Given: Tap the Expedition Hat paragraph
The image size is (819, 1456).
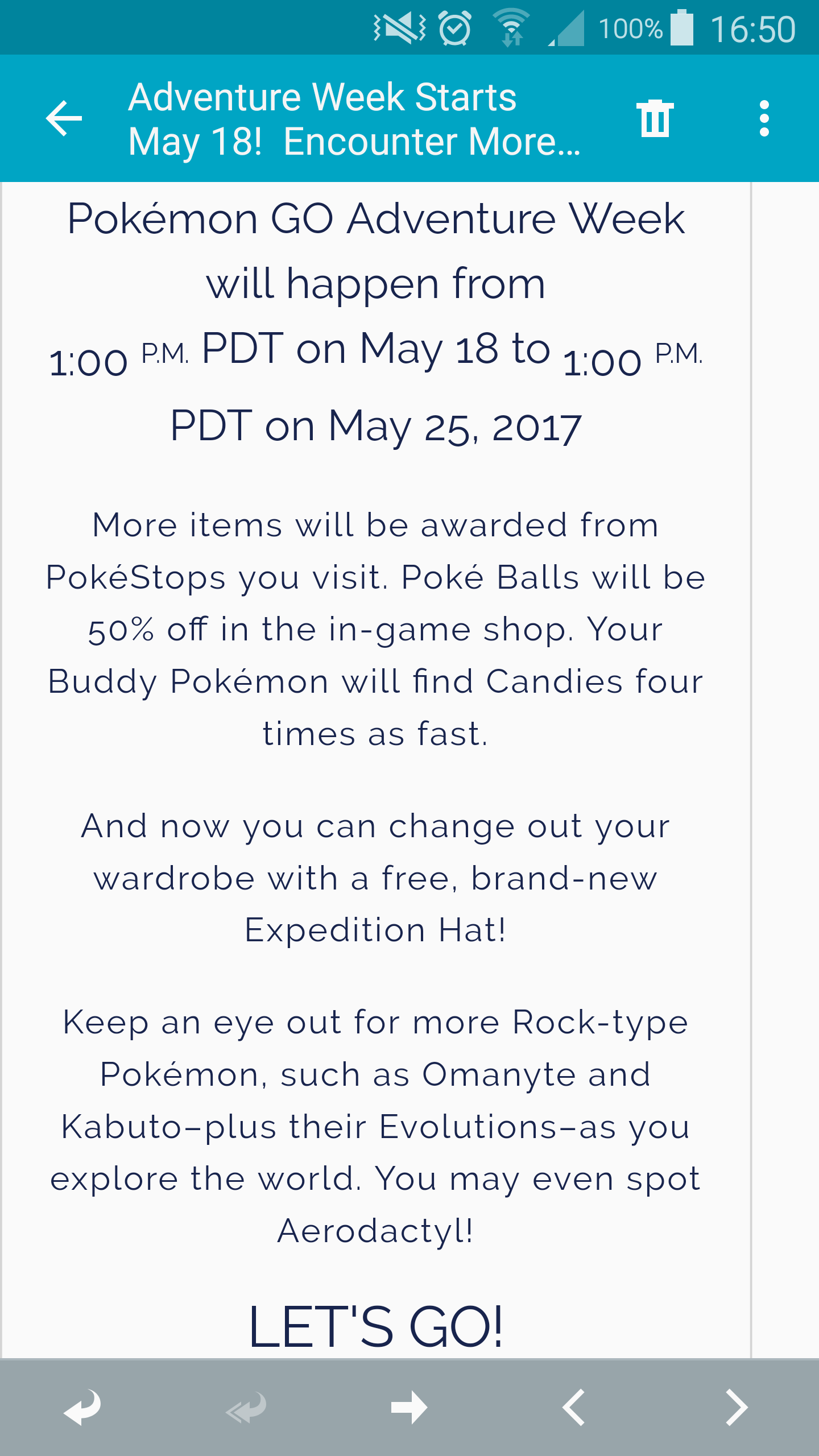Looking at the screenshot, I should [376, 878].
